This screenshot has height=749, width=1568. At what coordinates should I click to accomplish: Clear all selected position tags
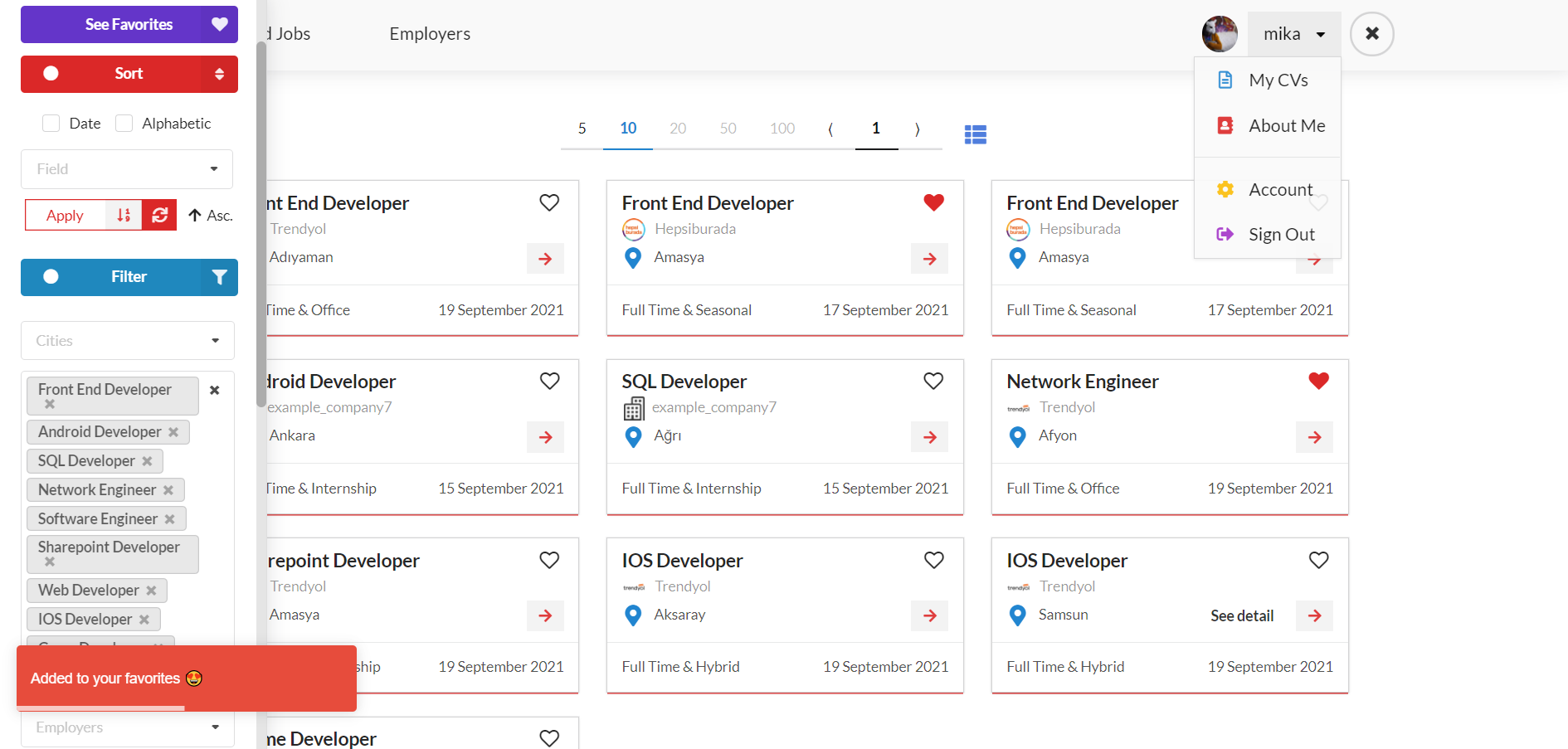pos(215,390)
